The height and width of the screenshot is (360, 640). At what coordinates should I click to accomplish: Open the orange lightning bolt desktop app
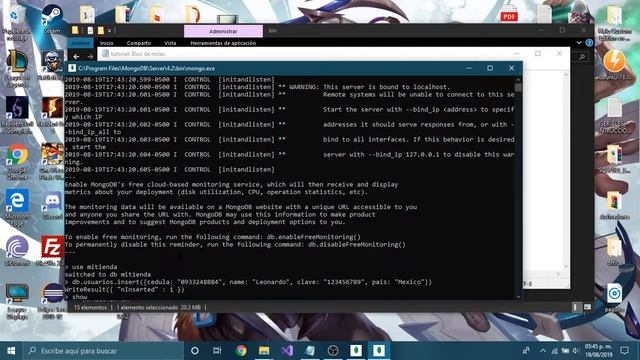tap(614, 63)
